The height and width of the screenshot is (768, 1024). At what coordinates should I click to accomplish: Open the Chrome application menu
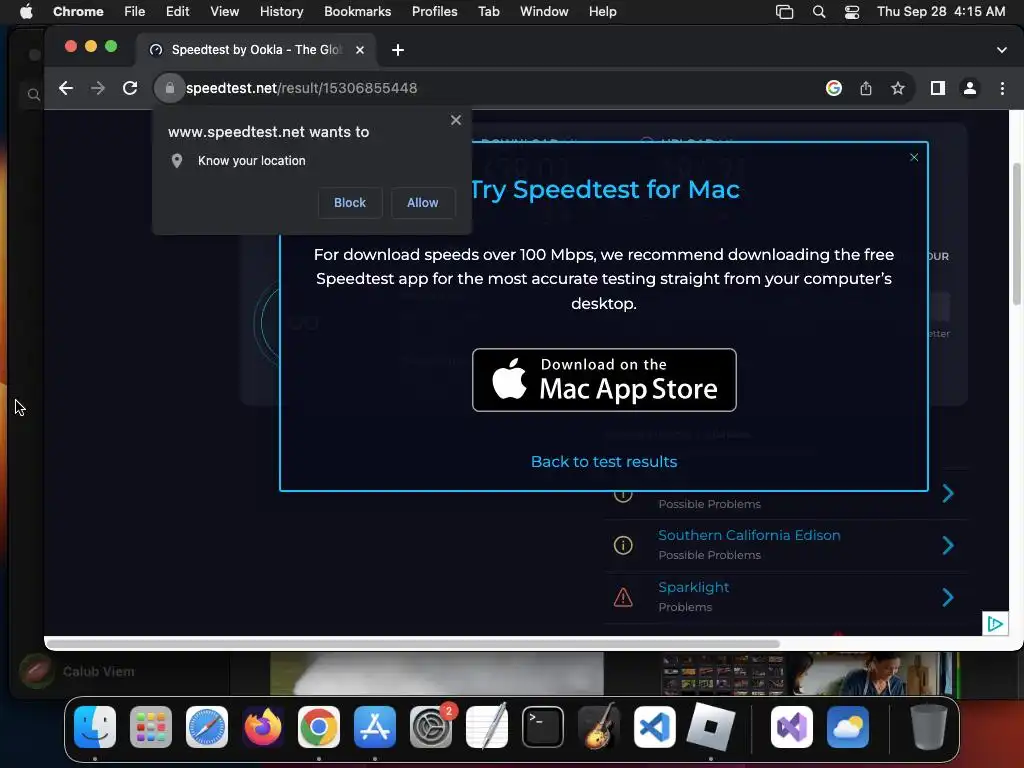(x=78, y=12)
